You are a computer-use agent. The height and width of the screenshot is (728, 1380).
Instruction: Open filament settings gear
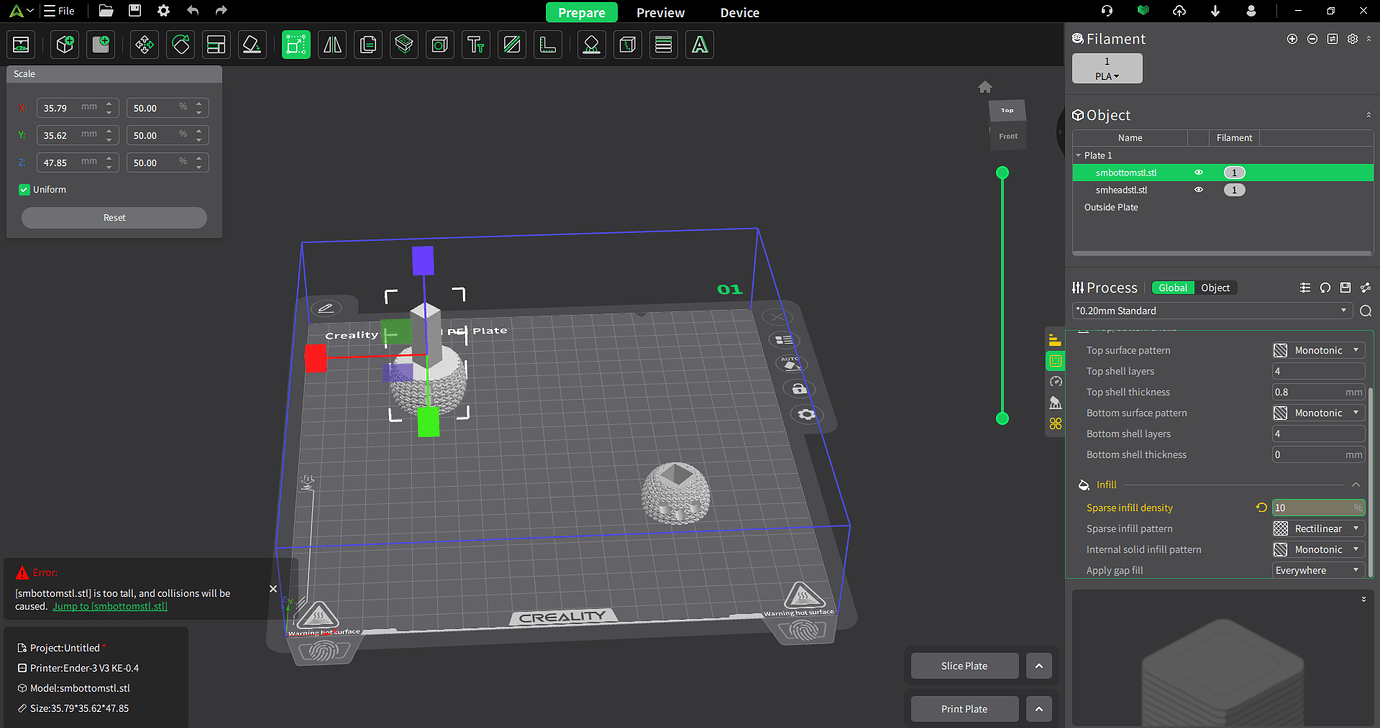pyautogui.click(x=1352, y=39)
